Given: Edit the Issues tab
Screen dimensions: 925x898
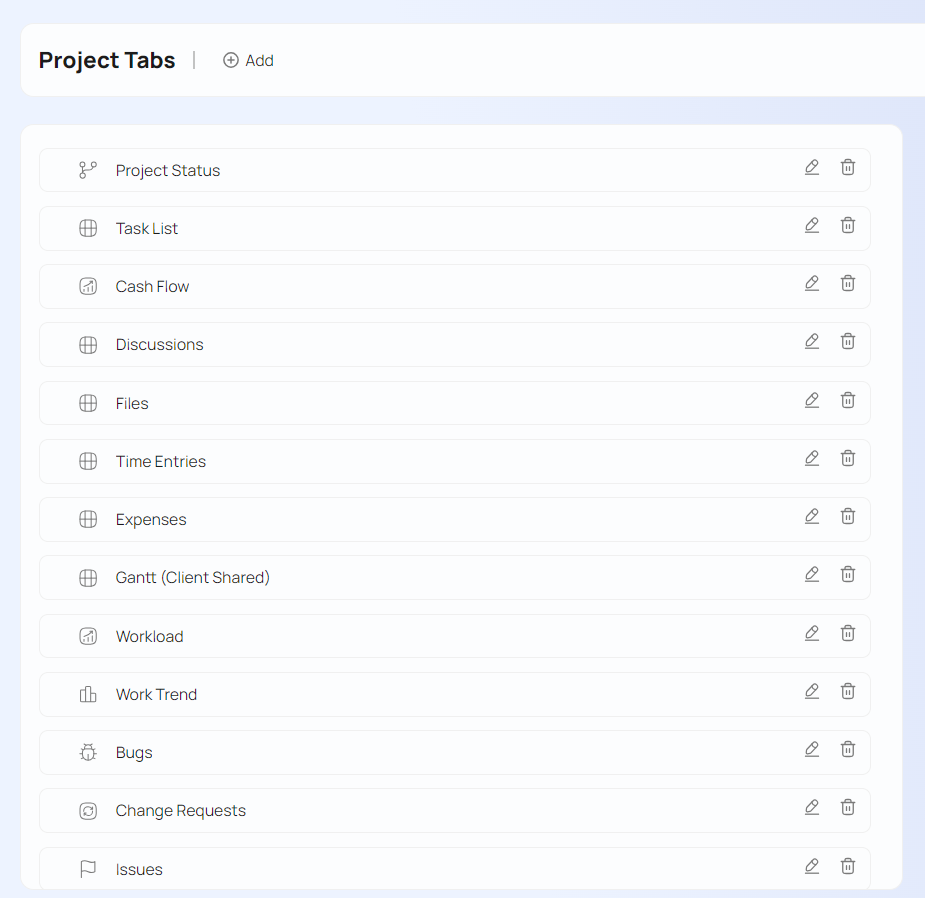Looking at the screenshot, I should pyautogui.click(x=812, y=867).
